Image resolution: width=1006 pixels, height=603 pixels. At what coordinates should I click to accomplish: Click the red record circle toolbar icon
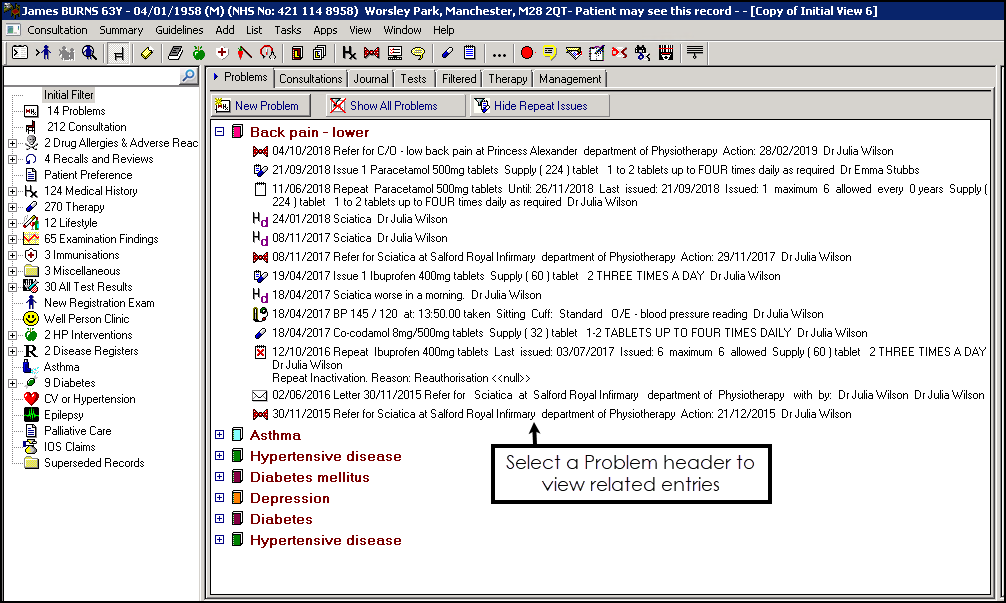[527, 53]
